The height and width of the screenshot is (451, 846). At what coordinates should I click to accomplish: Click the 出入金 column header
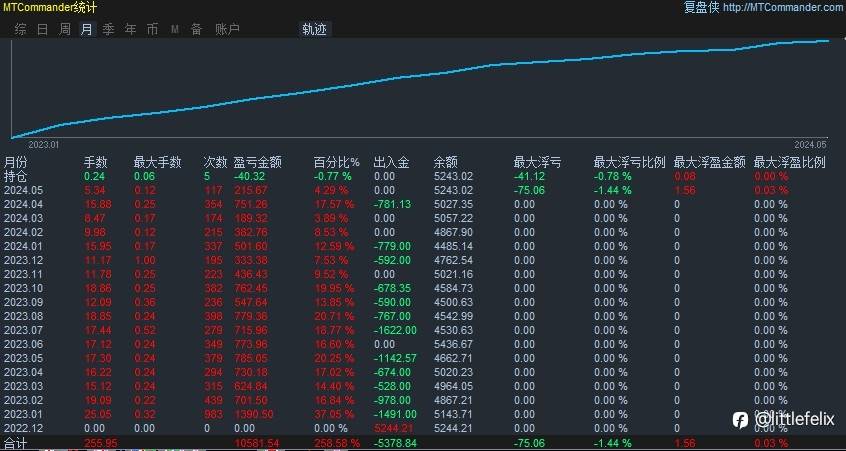(x=391, y=162)
